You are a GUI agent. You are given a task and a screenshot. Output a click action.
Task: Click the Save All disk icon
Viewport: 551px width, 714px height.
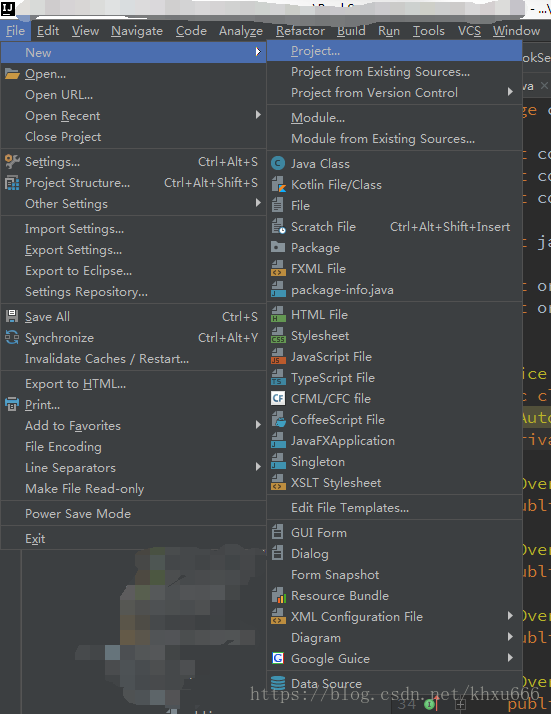click(12, 316)
